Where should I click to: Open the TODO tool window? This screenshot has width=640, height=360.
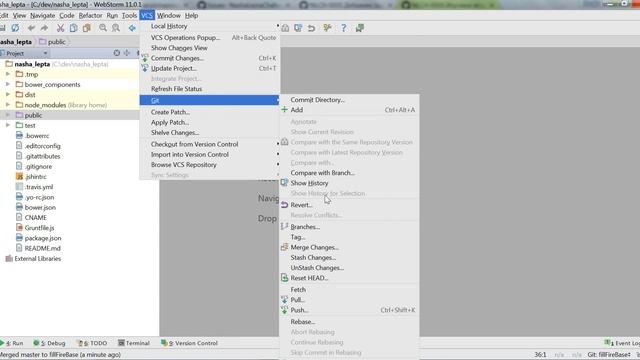tap(93, 343)
